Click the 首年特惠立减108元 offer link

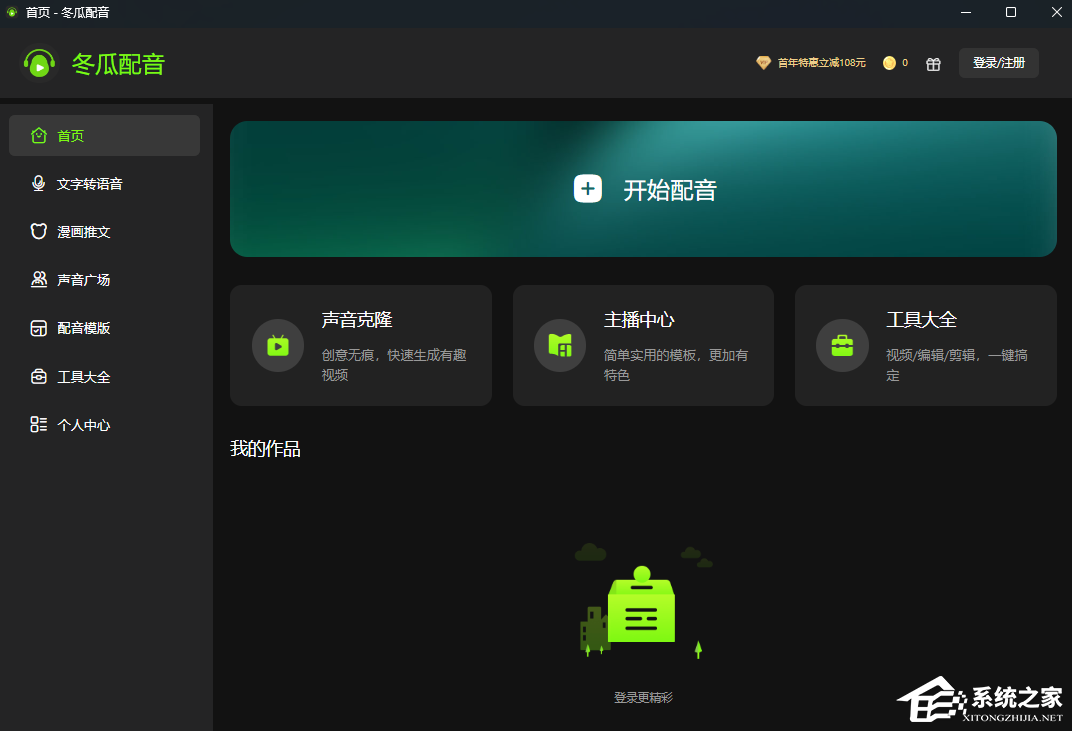822,63
